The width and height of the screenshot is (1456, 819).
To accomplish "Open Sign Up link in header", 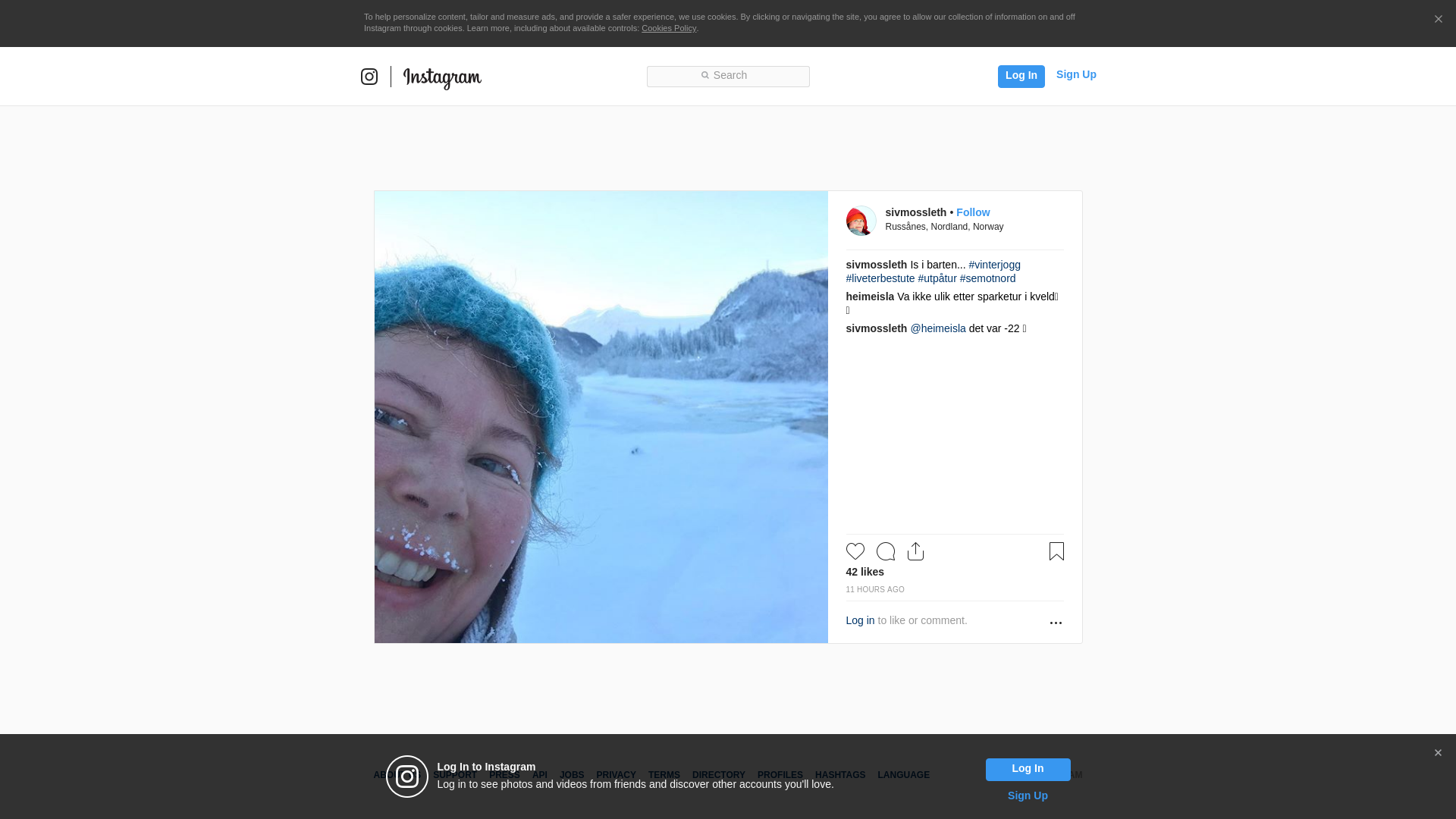I will [x=1076, y=74].
